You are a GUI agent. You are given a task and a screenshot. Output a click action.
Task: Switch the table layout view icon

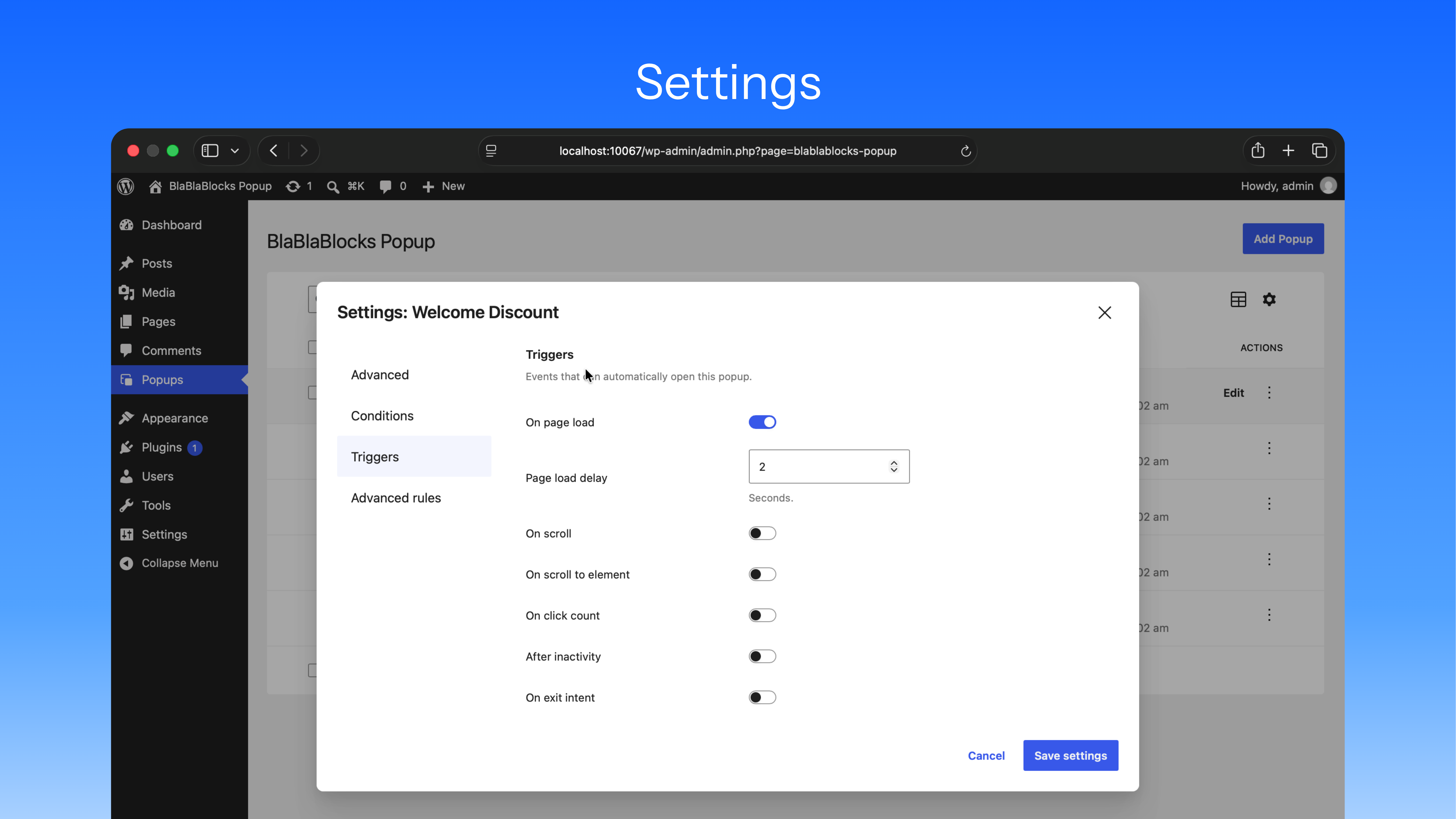tap(1238, 299)
